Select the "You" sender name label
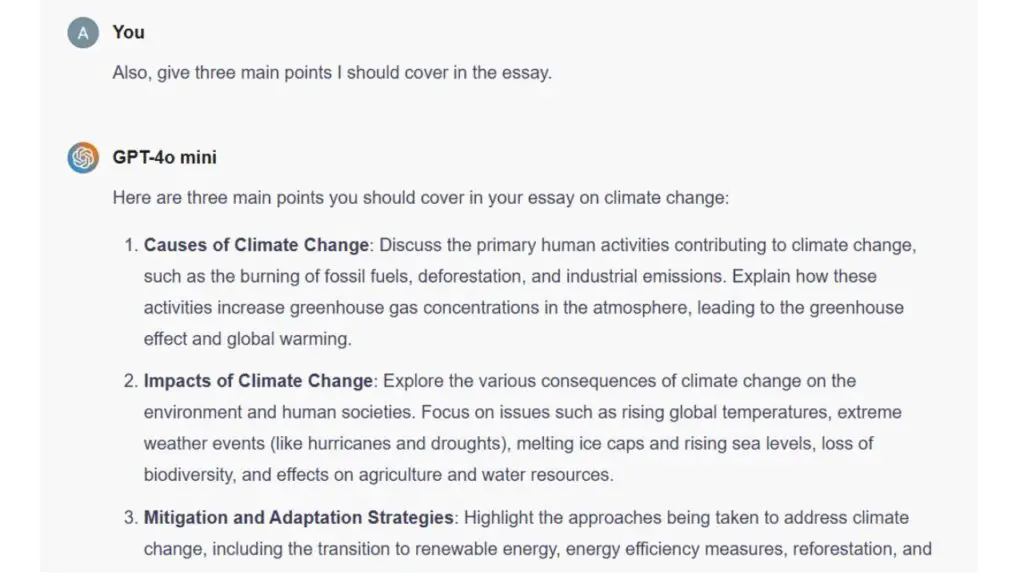This screenshot has width=1024, height=576. pyautogui.click(x=129, y=32)
